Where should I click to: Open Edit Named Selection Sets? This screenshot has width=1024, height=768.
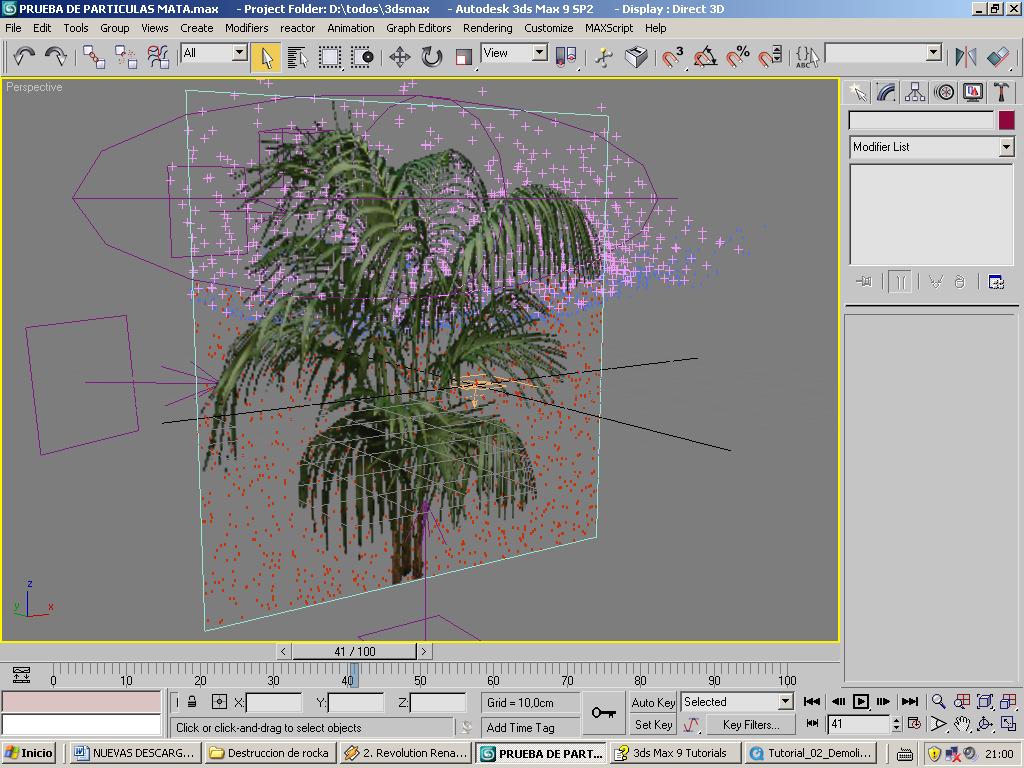click(807, 57)
